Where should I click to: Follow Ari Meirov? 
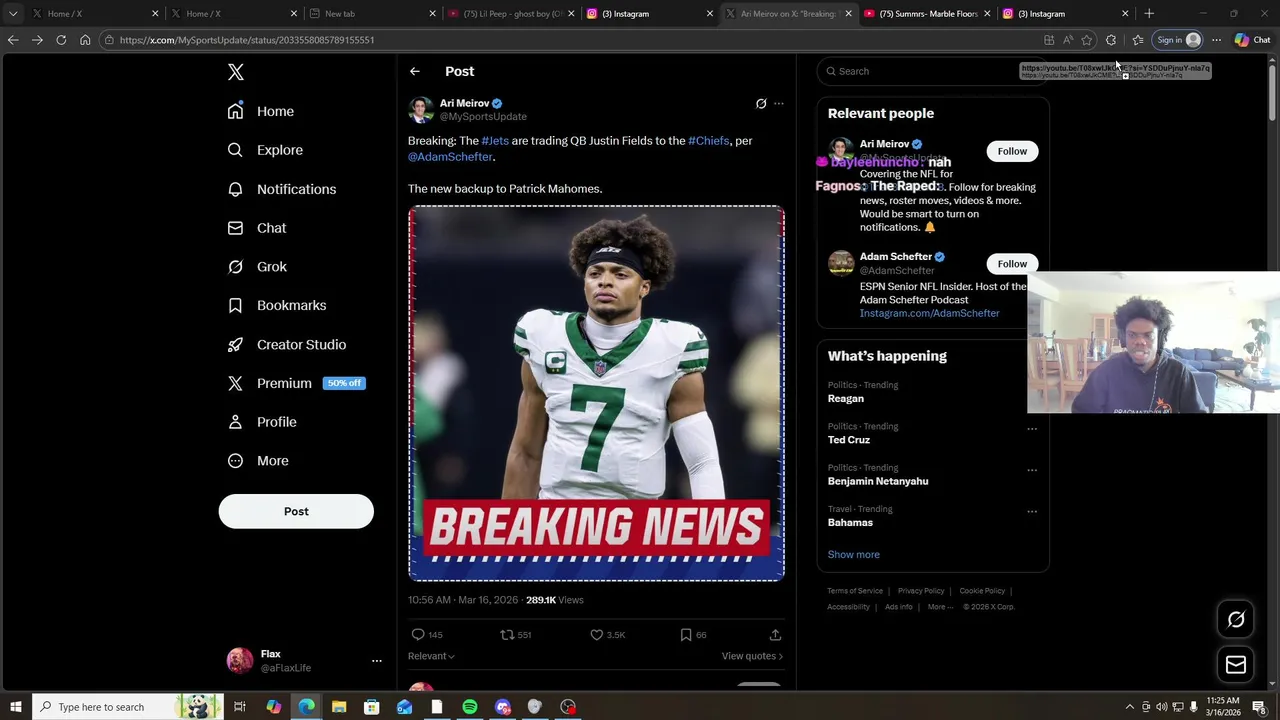pyautogui.click(x=1012, y=151)
